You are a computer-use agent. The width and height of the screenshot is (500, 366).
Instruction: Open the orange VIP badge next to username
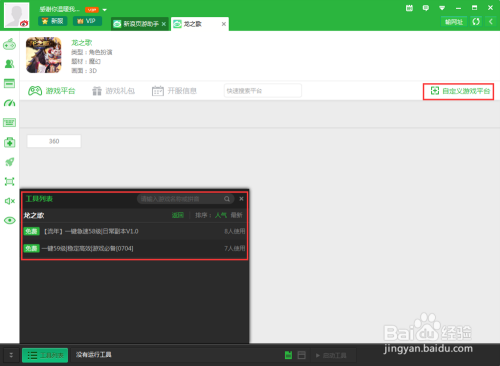point(92,10)
